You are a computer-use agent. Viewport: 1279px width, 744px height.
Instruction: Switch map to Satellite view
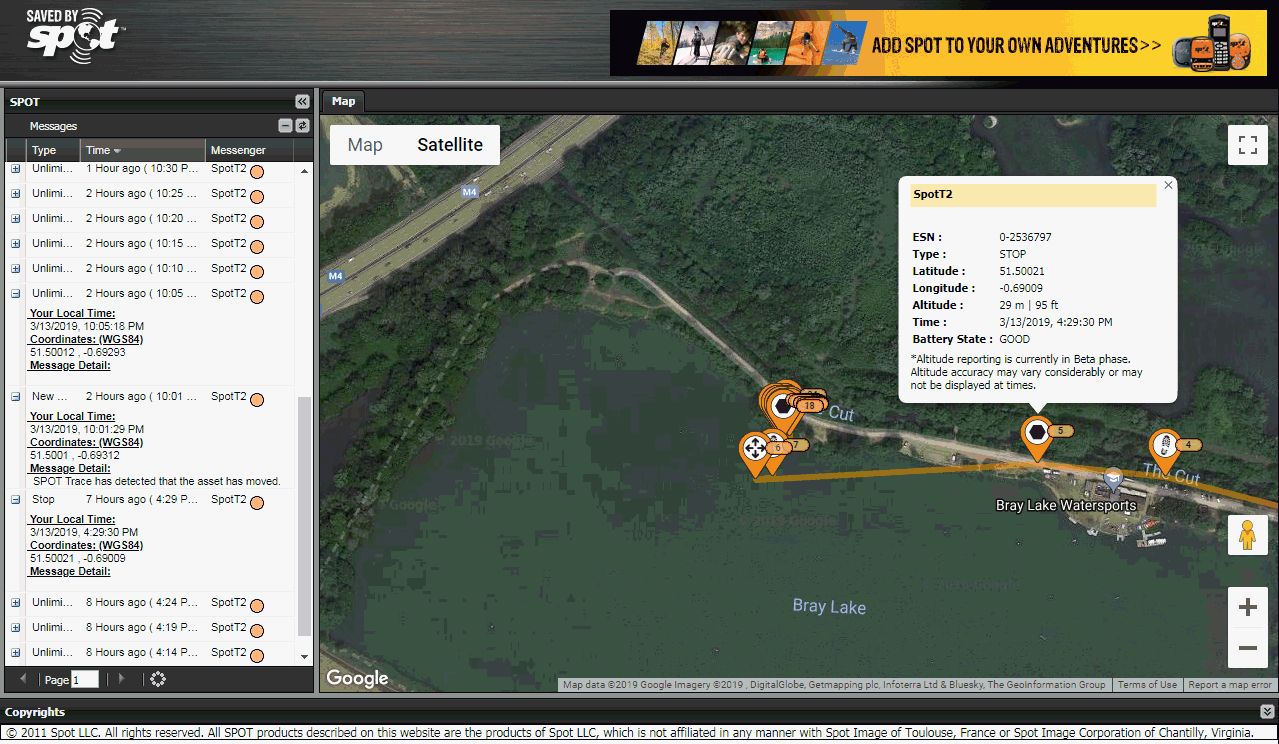click(x=449, y=145)
